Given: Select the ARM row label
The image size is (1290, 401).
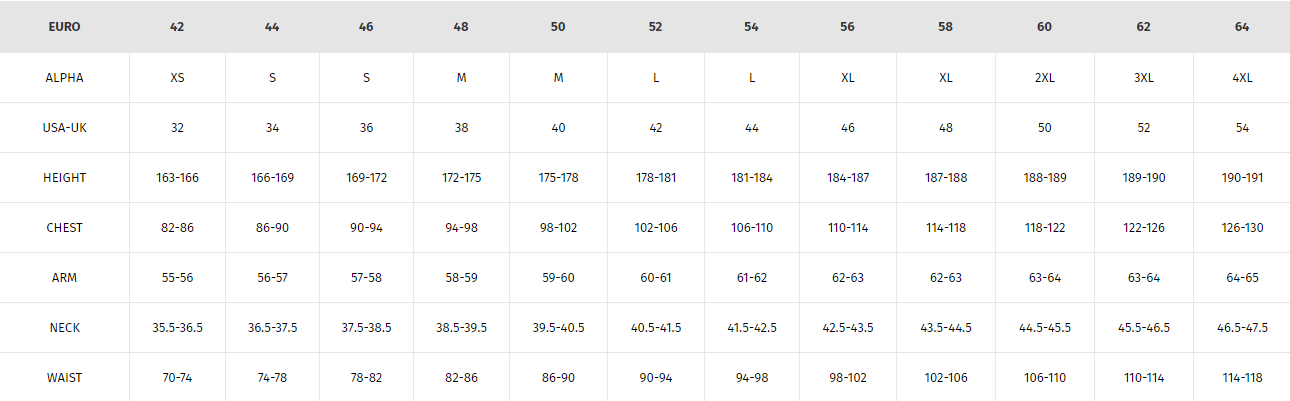Looking at the screenshot, I should [x=64, y=278].
